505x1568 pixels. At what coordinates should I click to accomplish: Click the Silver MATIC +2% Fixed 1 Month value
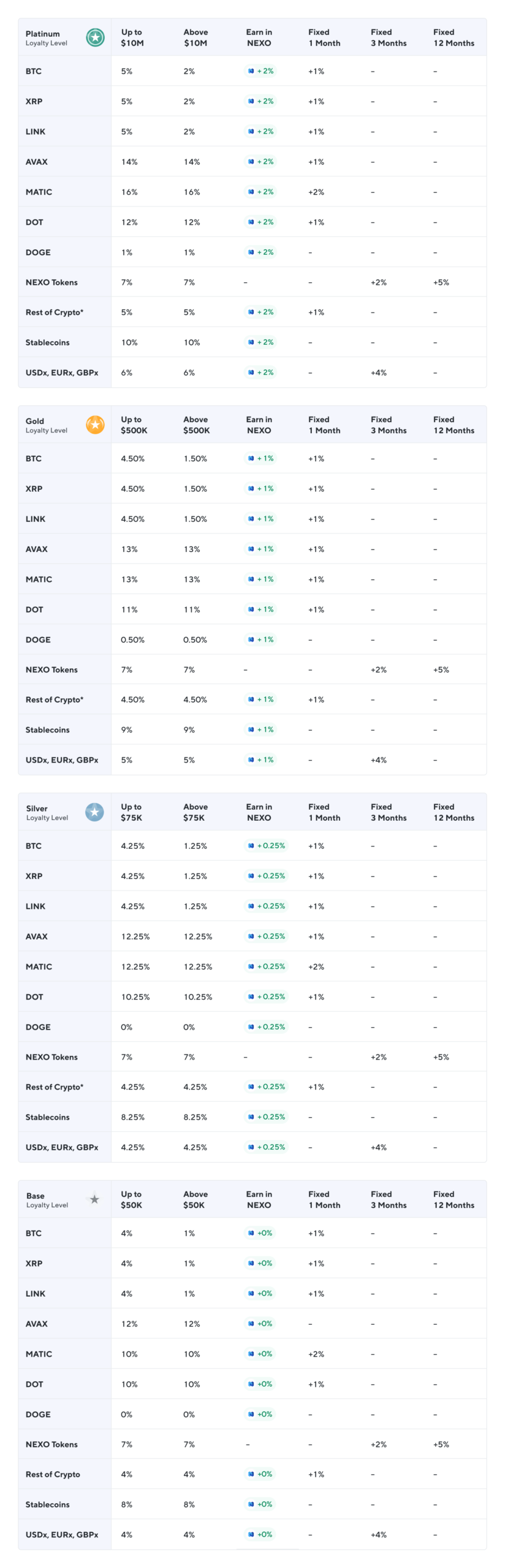(316, 967)
